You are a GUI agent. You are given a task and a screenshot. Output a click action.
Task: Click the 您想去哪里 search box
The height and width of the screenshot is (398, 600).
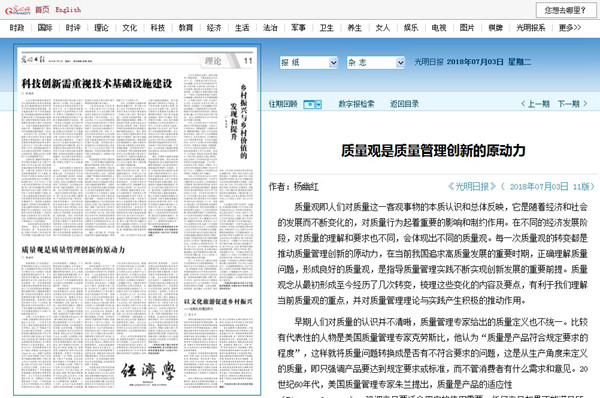click(x=566, y=10)
